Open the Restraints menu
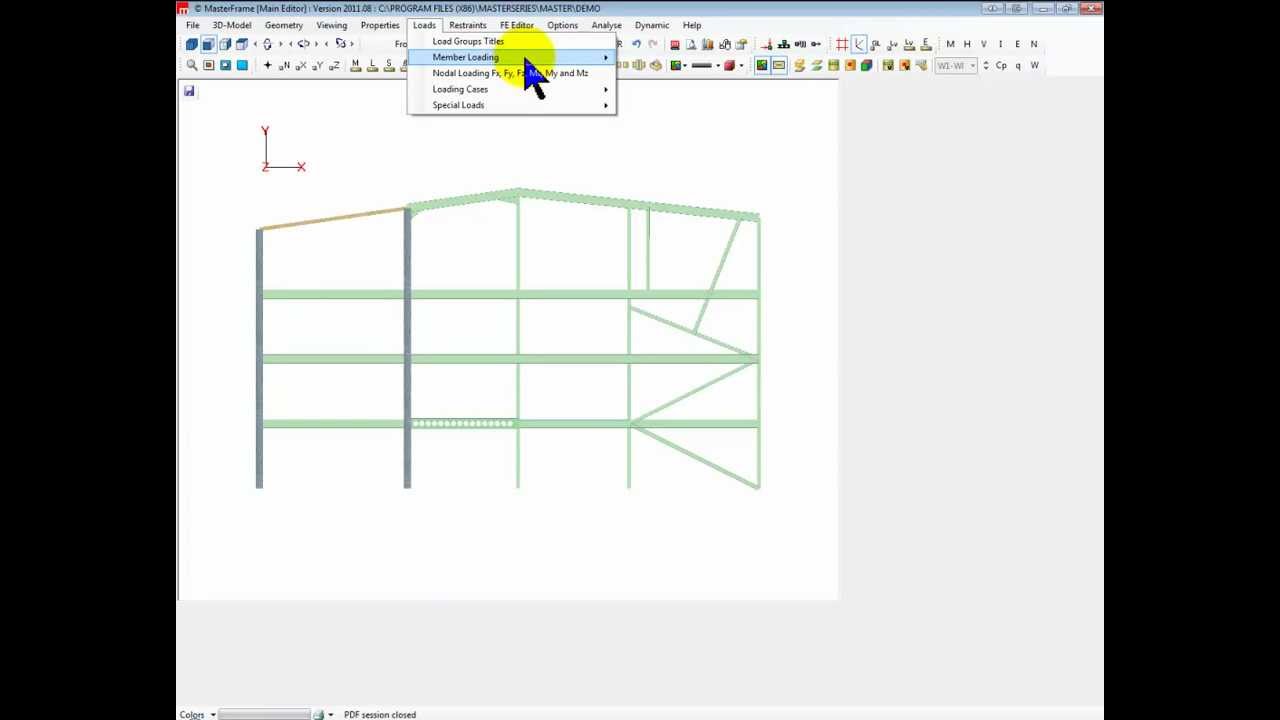Image resolution: width=1280 pixels, height=720 pixels. click(467, 25)
